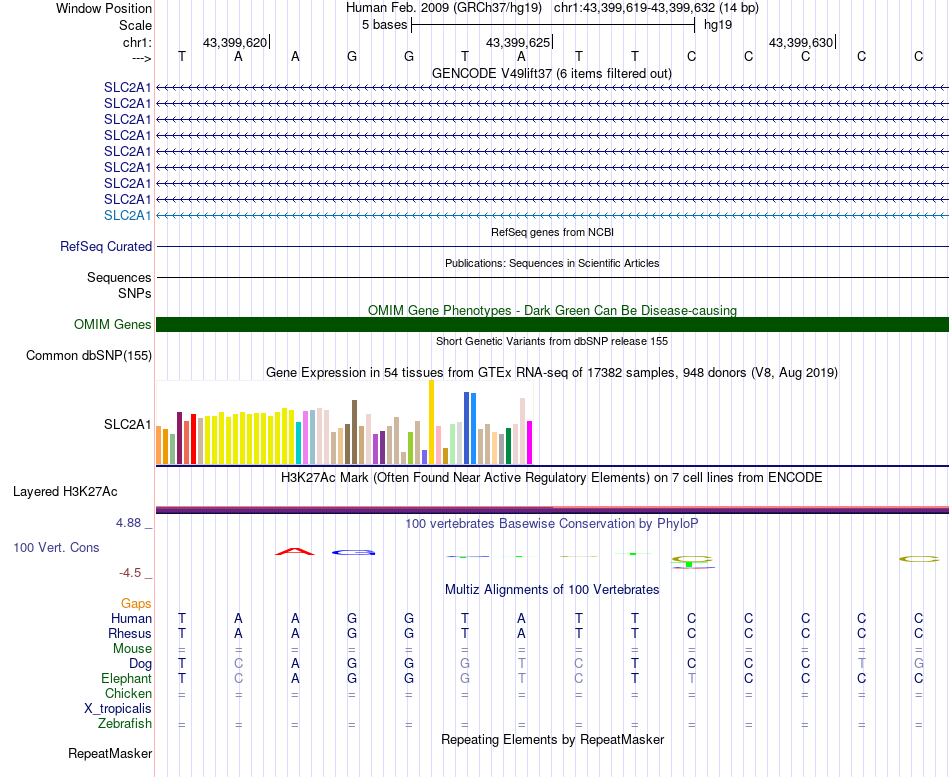Select the 100 Vert. Cons label
Image resolution: width=950 pixels, height=777 pixels.
[x=56, y=547]
